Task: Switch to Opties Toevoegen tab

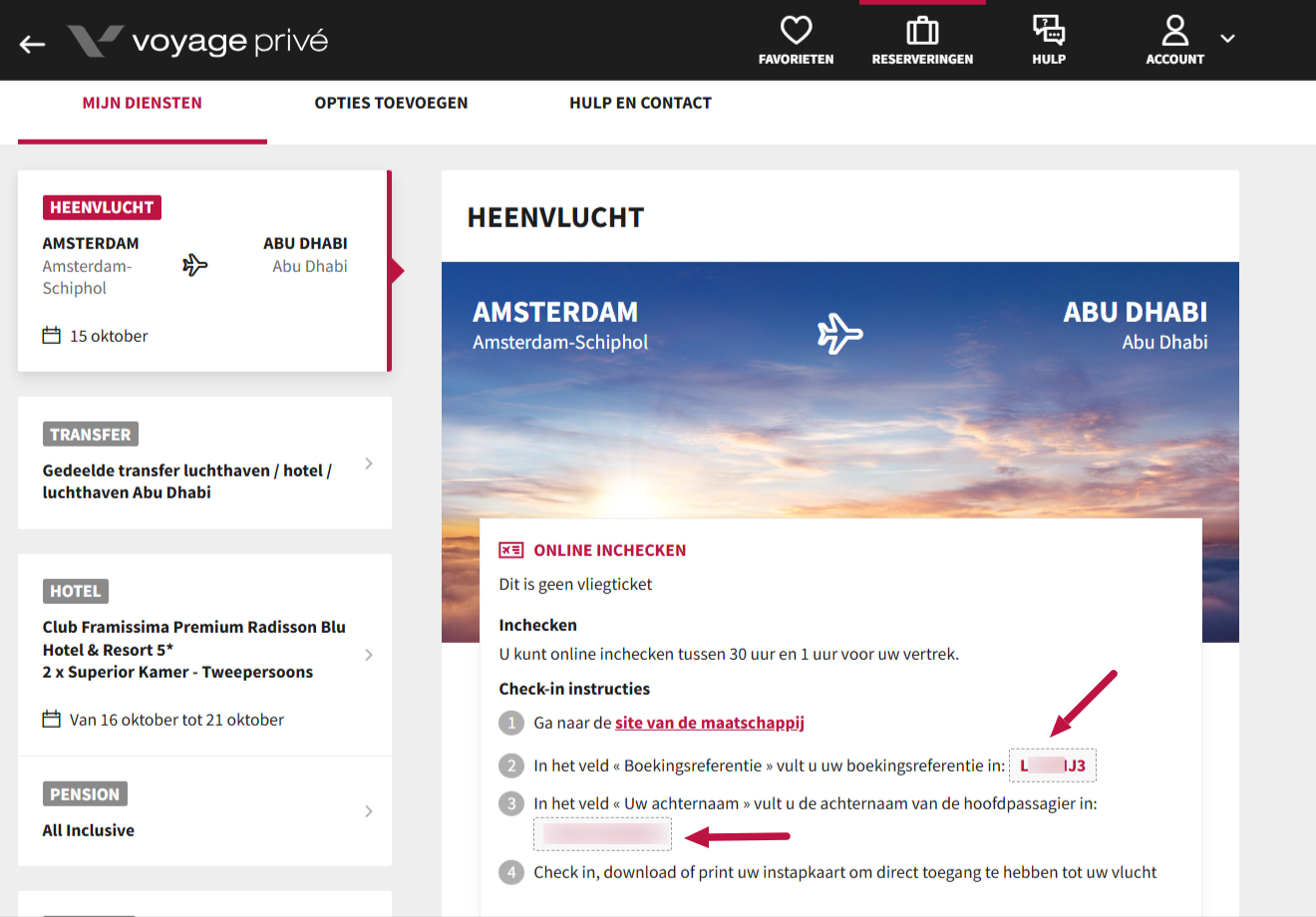Action: (x=391, y=103)
